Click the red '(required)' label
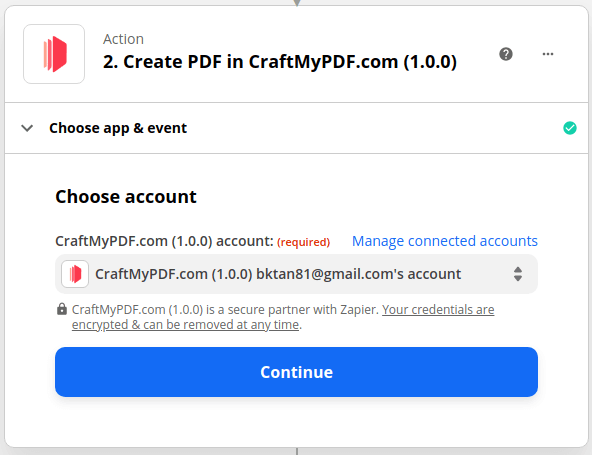The height and width of the screenshot is (455, 592). coord(304,242)
